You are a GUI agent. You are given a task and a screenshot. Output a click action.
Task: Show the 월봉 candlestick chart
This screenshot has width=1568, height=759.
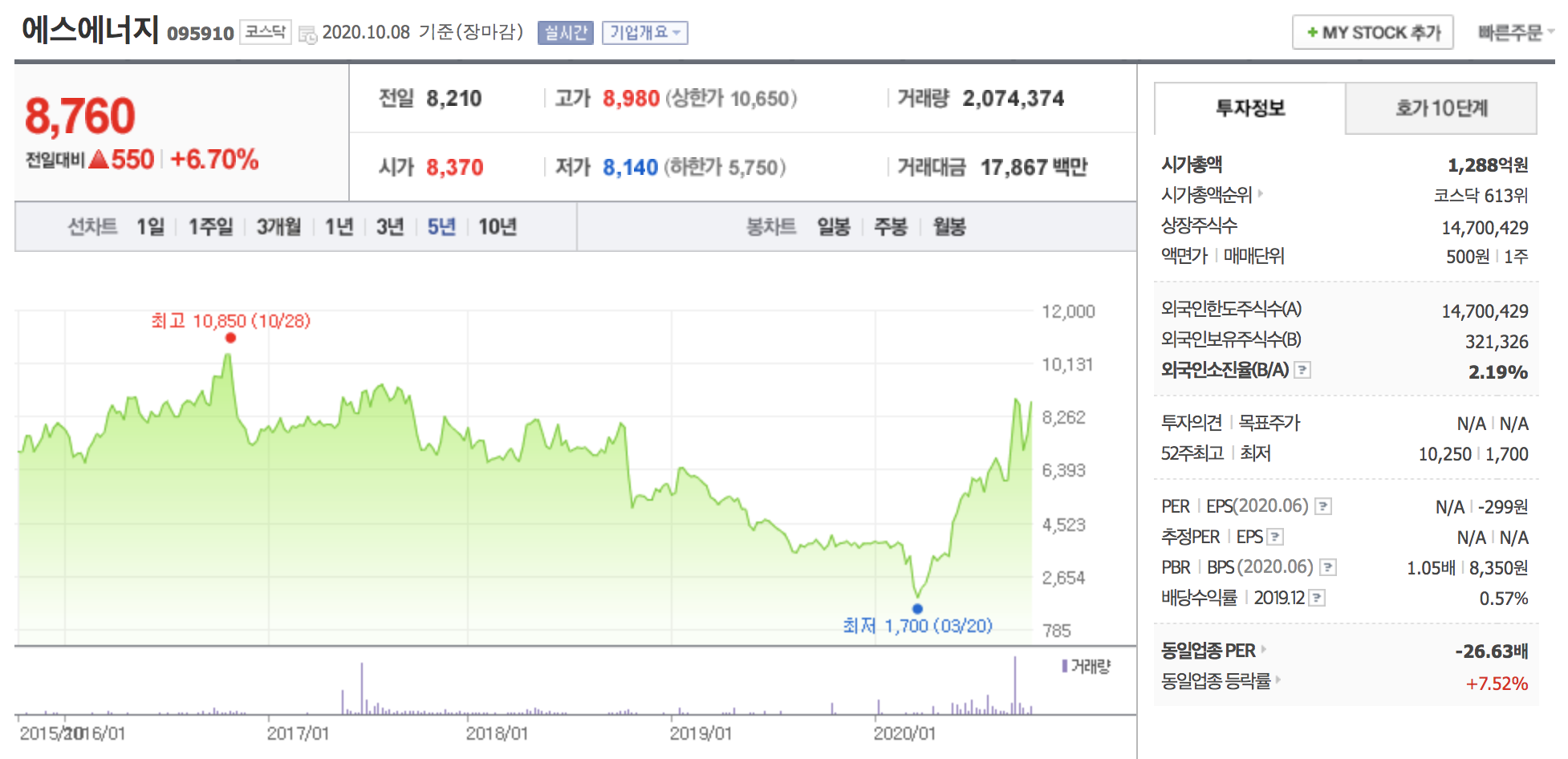(949, 227)
